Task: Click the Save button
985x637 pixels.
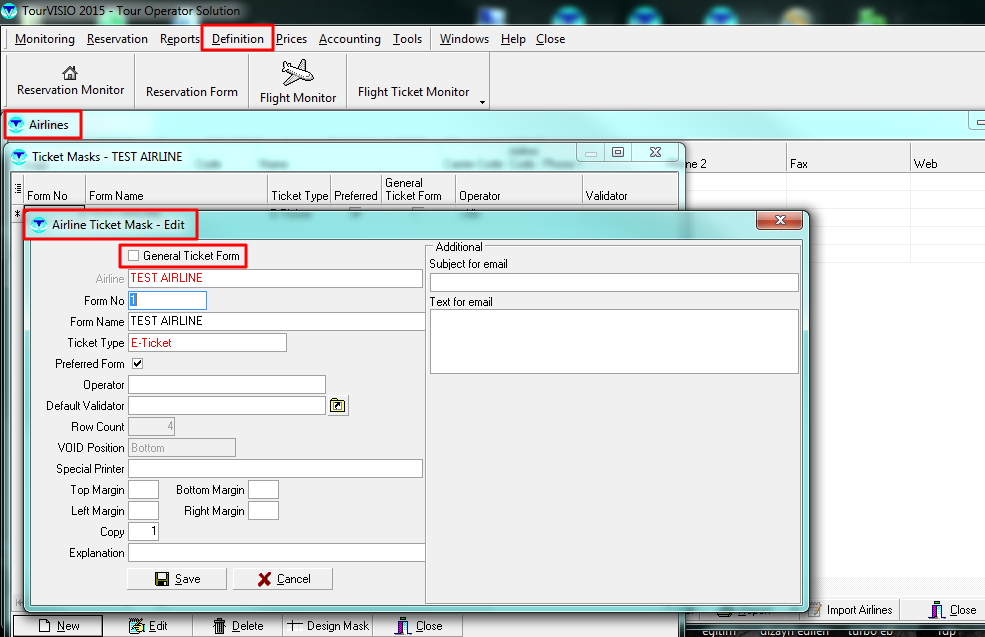Action: coord(178,579)
